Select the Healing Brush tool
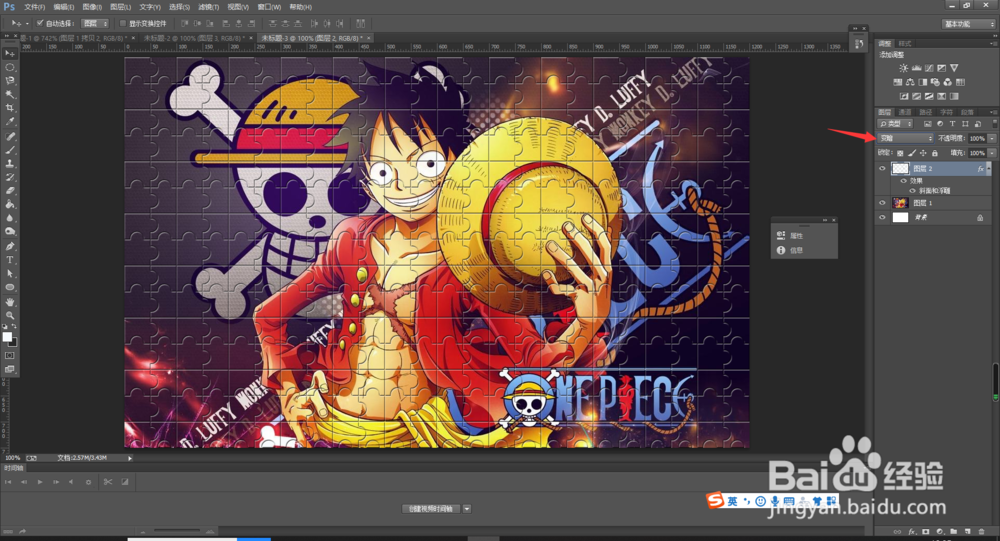The image size is (1000, 541). [x=10, y=137]
